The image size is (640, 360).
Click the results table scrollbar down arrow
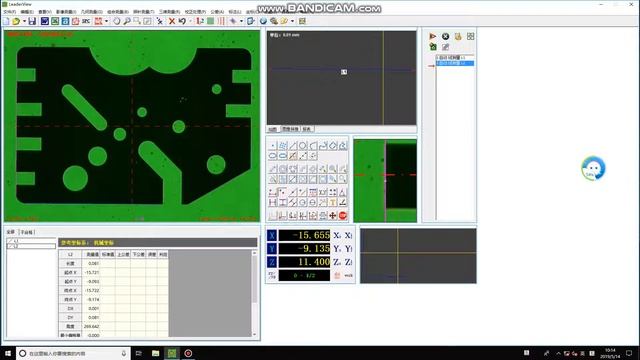(x=254, y=334)
